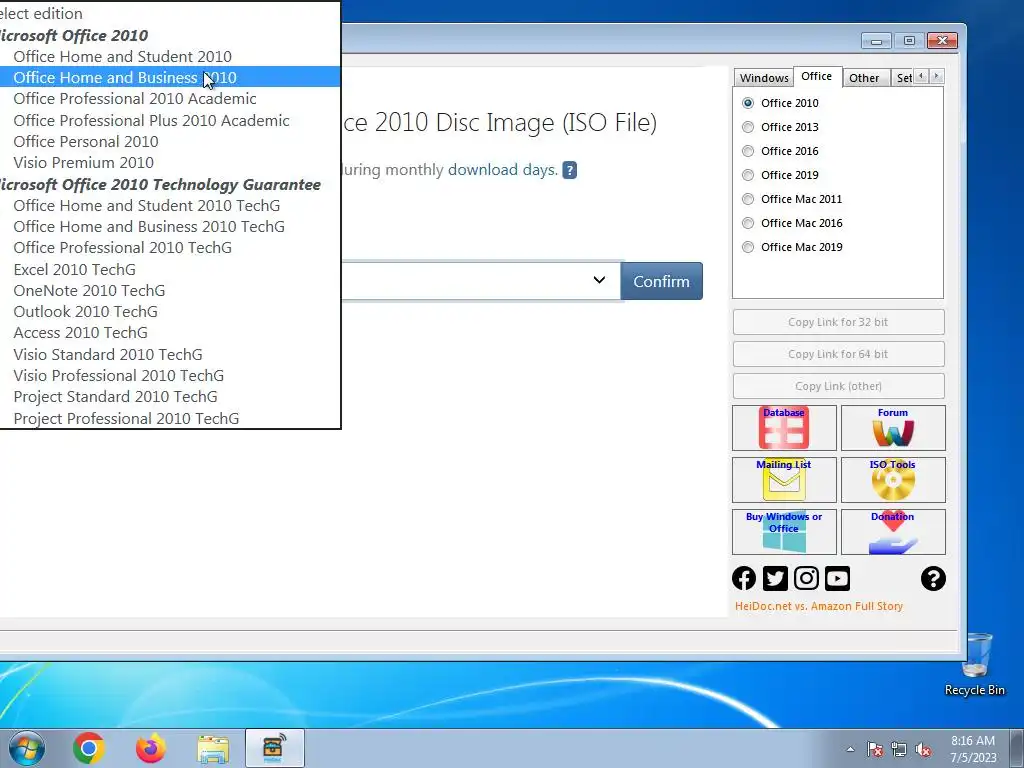Click the ISO Downloader taskbar icon

pos(274,748)
